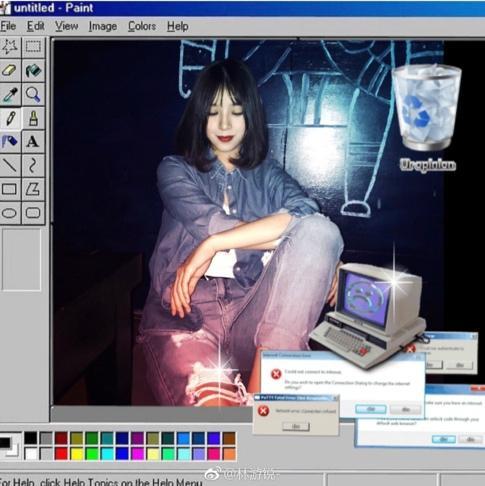Screen dimensions: 485x486
Task: Activate the Airbrush spray tool
Action: point(10,142)
